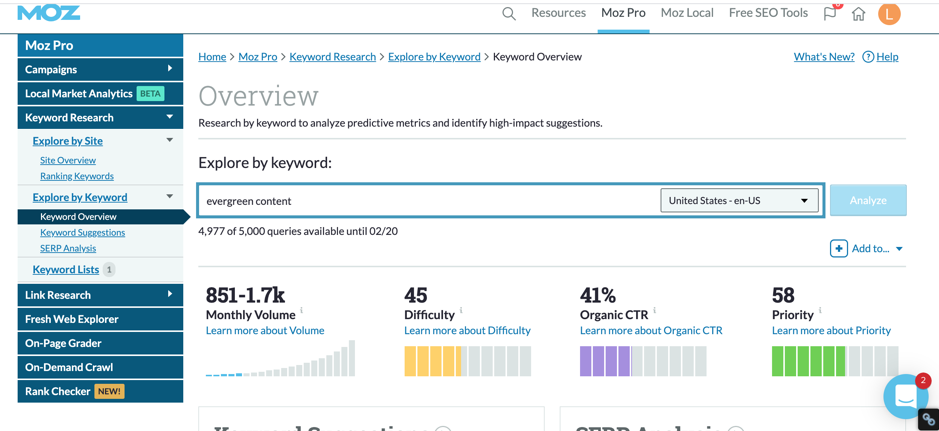Click the 41% Organic CTR value
The height and width of the screenshot is (431, 939).
click(x=597, y=295)
